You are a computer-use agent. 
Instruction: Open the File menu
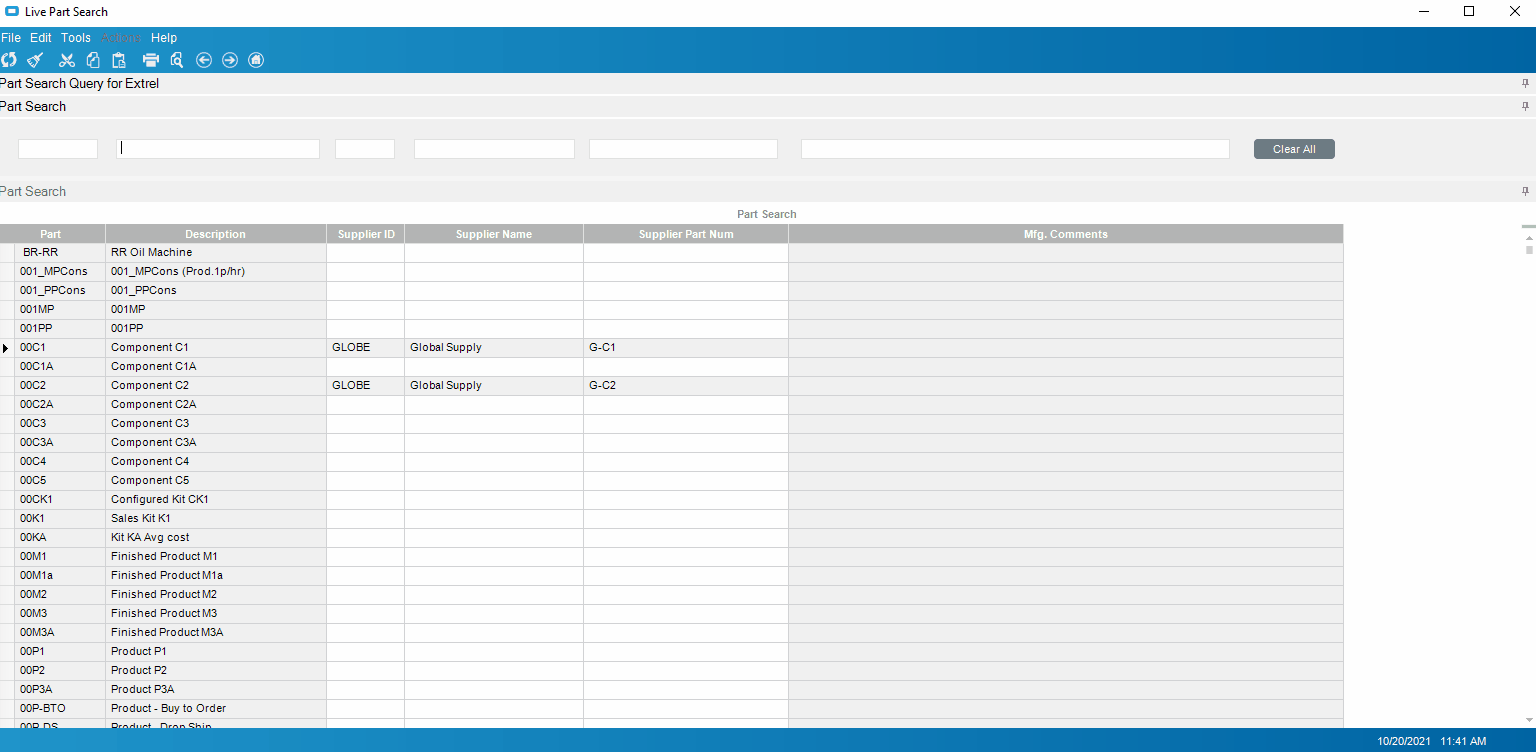tap(11, 37)
